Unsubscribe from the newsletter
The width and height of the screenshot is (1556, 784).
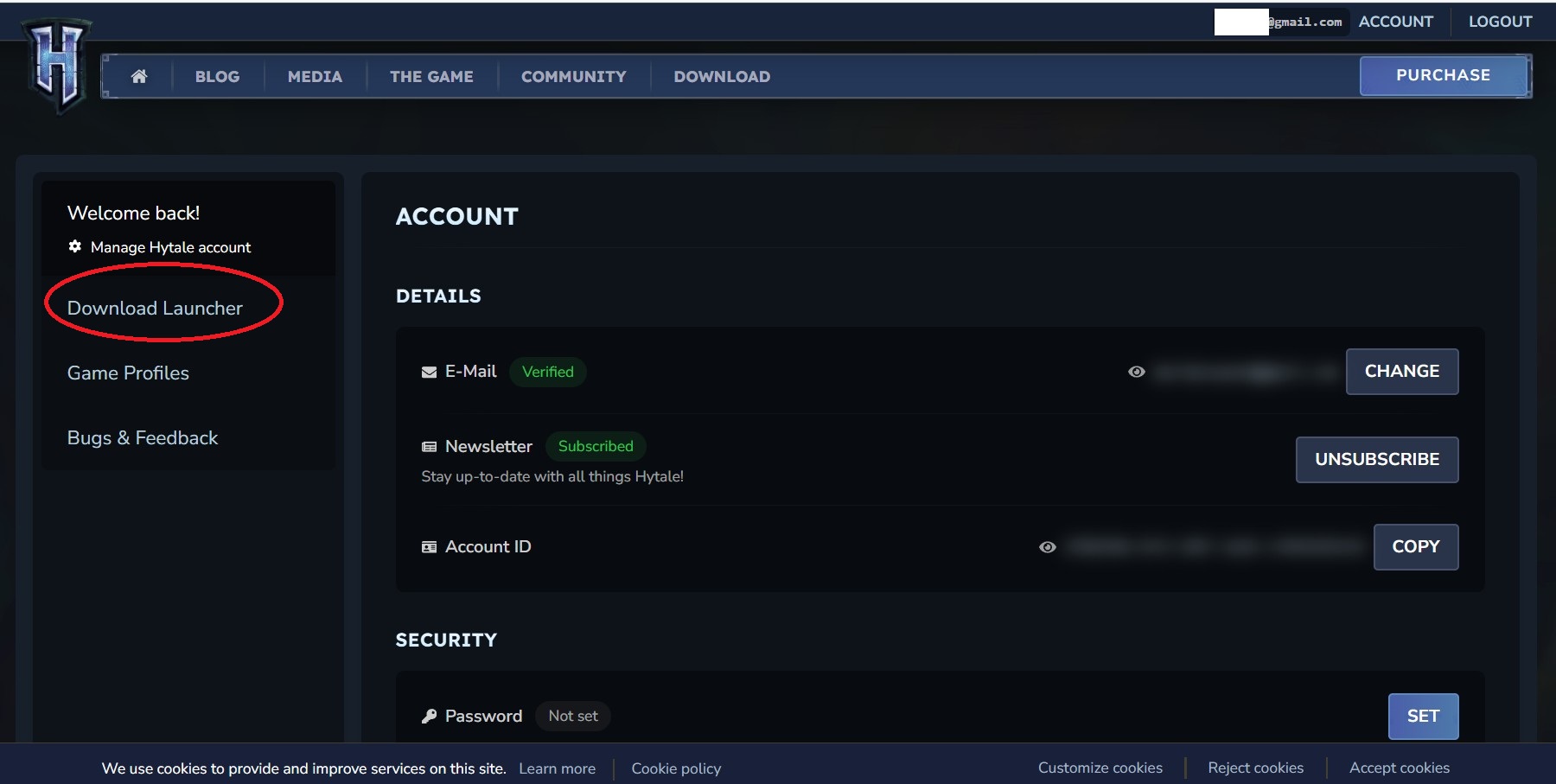[1376, 460]
